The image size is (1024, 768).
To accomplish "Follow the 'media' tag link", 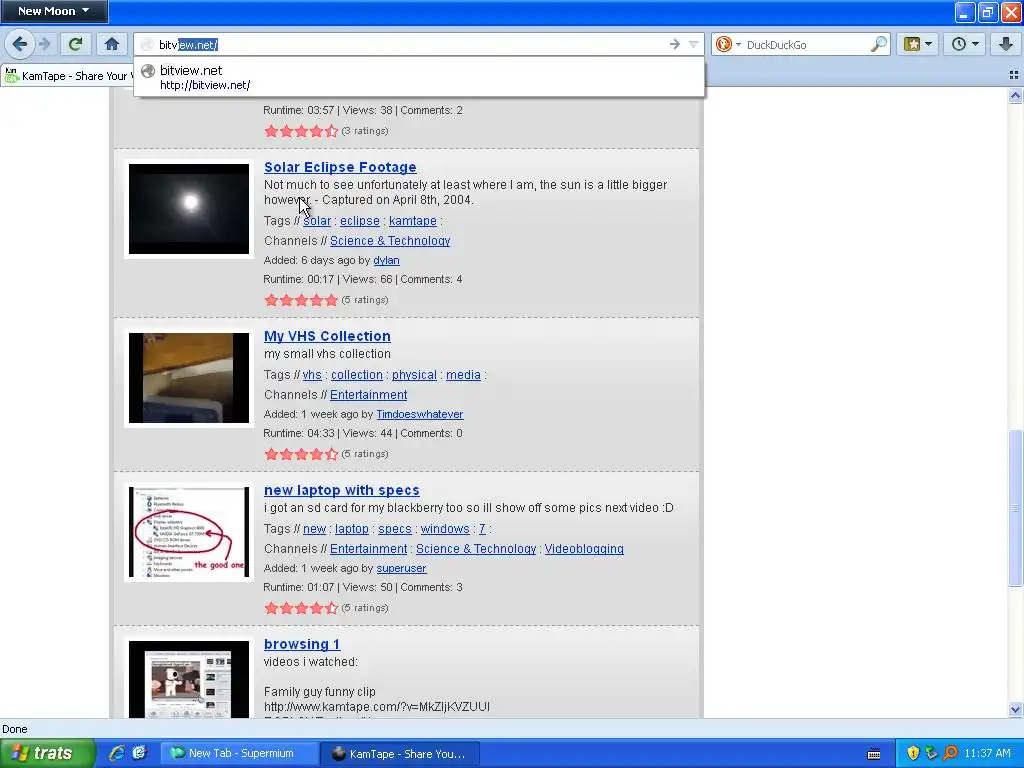I will [x=463, y=375].
